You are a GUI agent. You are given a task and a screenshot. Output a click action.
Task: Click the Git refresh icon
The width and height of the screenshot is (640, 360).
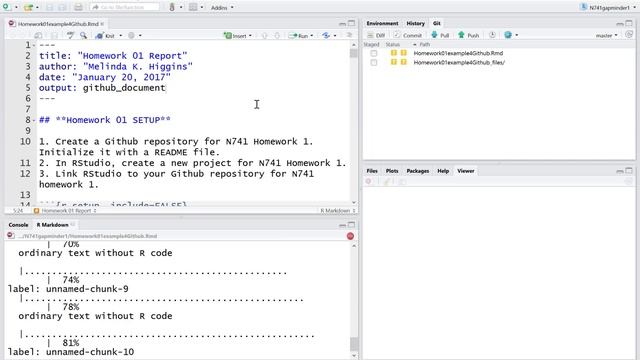pos(629,35)
